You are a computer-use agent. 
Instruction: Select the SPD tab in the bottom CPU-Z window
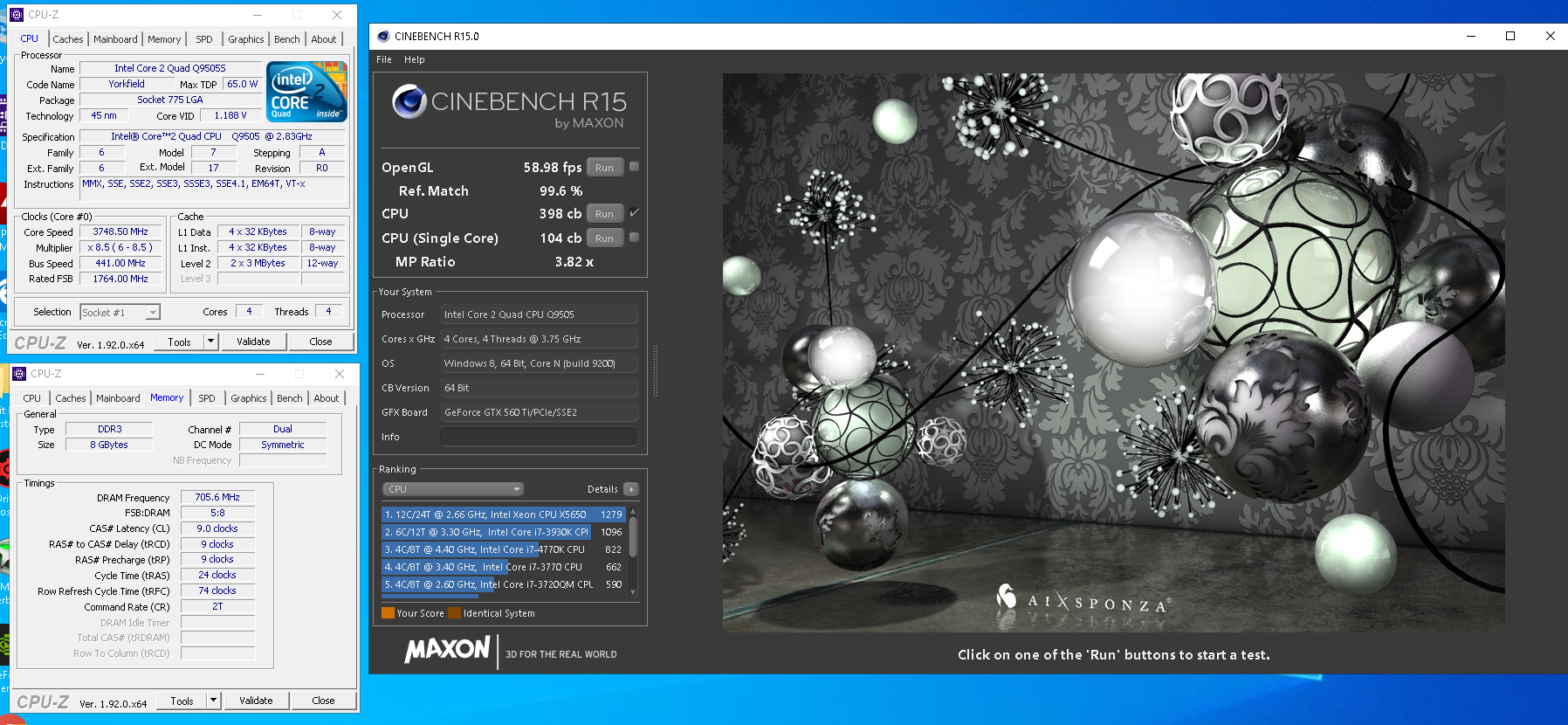pyautogui.click(x=207, y=398)
